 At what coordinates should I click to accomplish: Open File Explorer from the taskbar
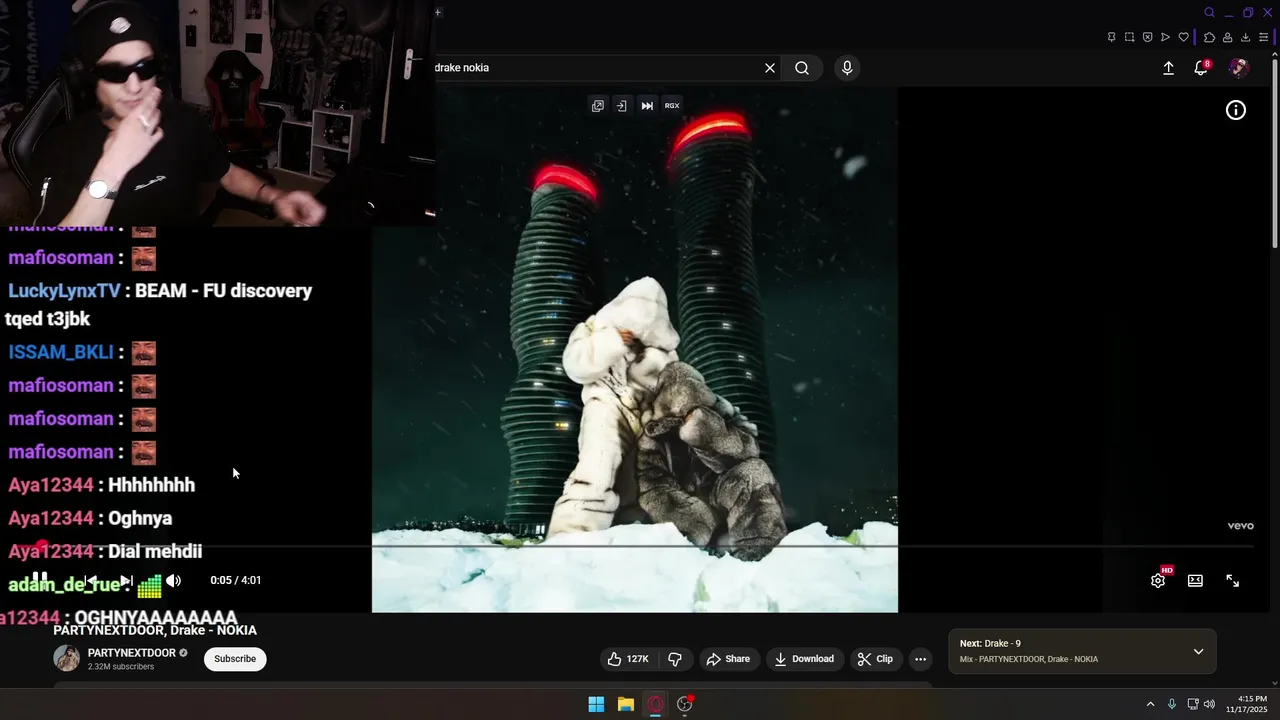point(626,704)
